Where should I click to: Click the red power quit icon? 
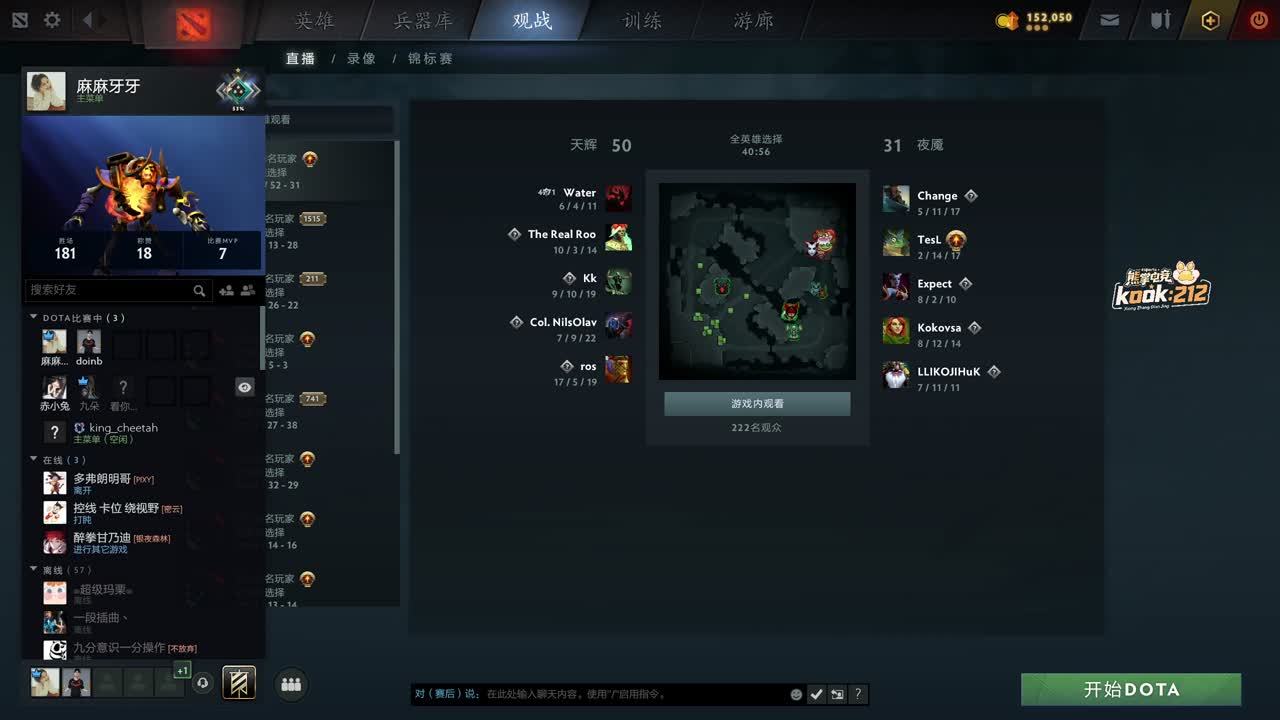pos(1258,20)
